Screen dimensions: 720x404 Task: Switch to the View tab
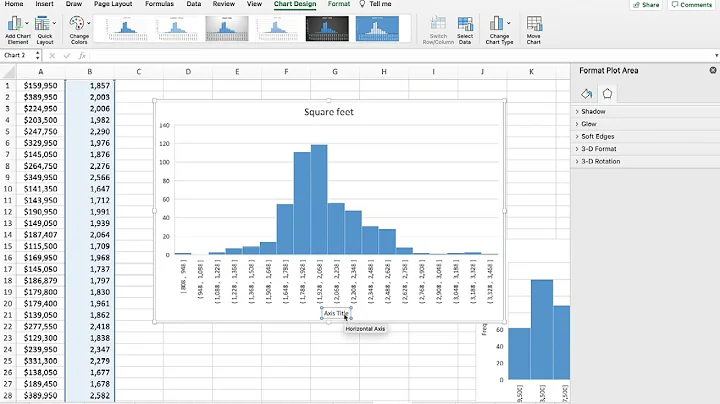(x=254, y=4)
